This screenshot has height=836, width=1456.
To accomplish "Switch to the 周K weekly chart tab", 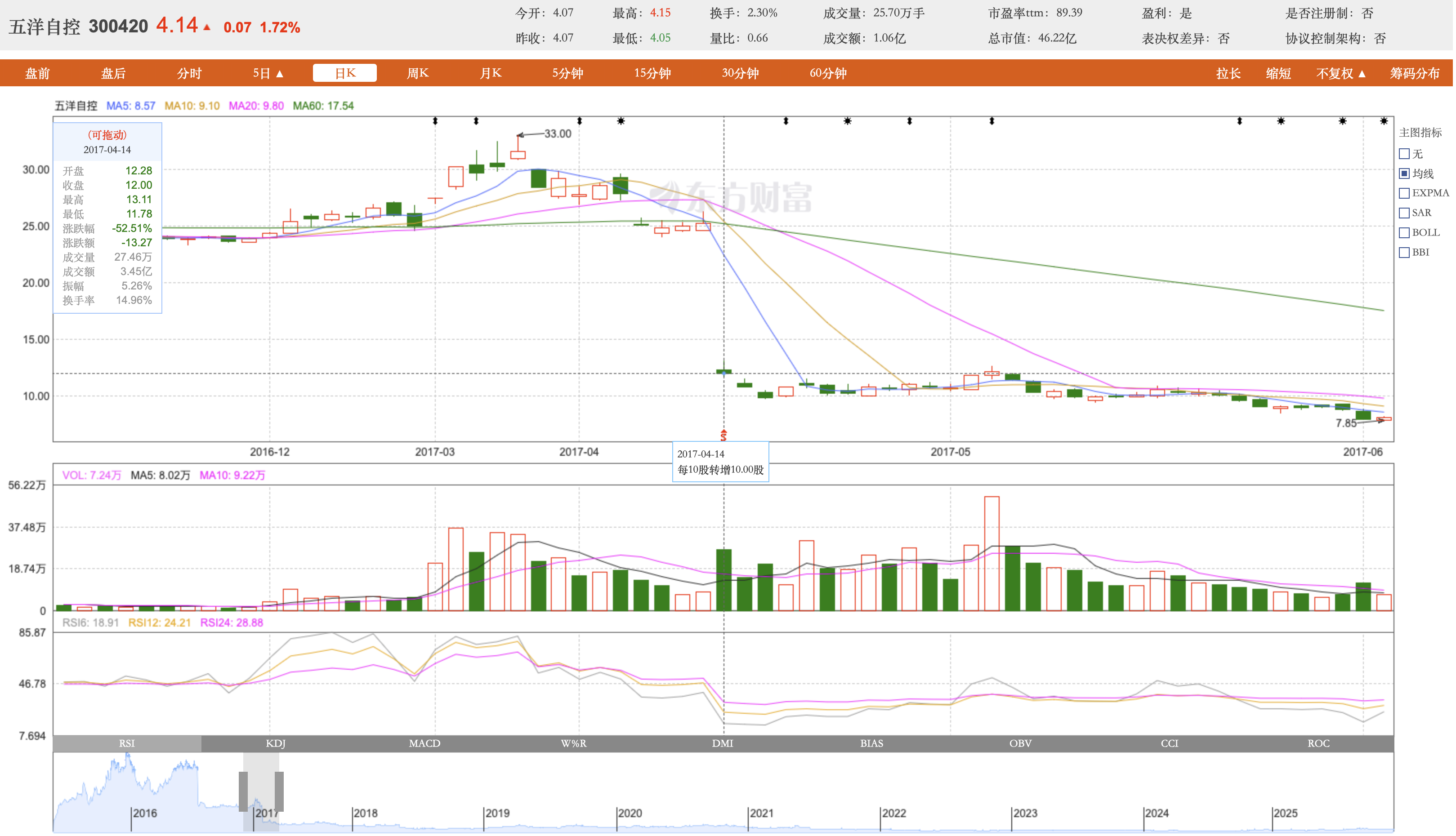I will pos(418,74).
